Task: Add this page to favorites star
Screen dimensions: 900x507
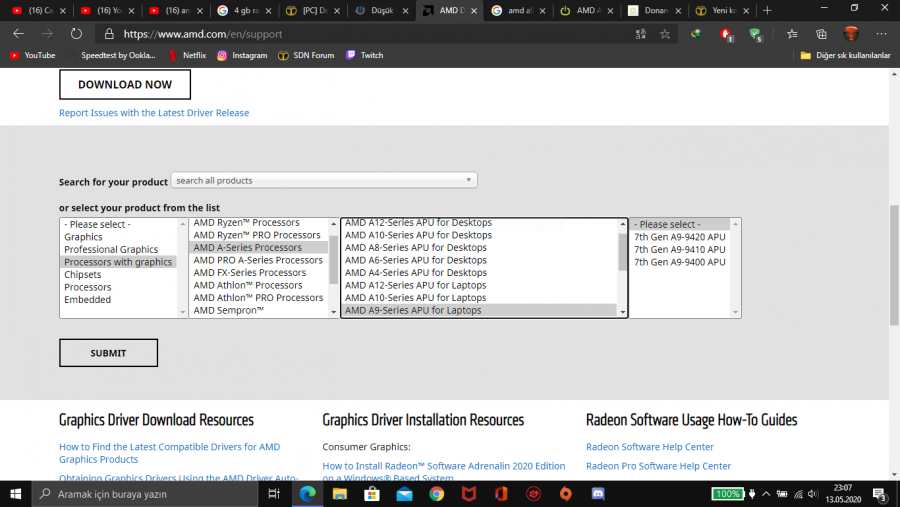Action: click(665, 34)
